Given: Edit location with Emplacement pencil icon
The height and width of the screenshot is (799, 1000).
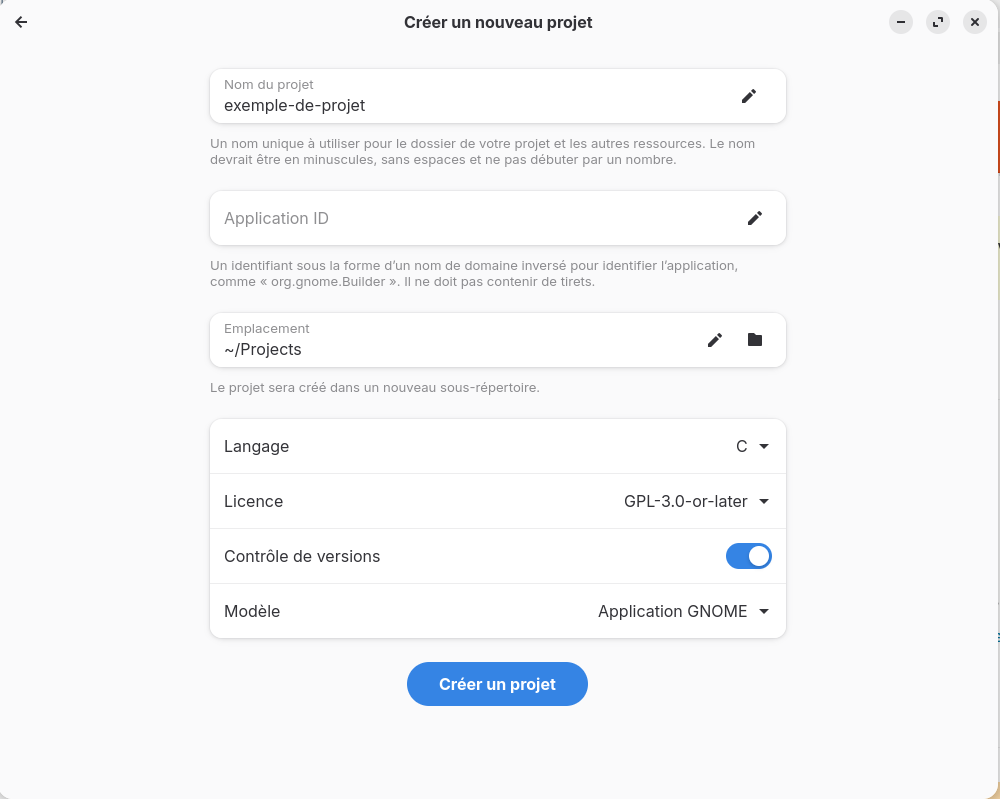Looking at the screenshot, I should tap(715, 340).
